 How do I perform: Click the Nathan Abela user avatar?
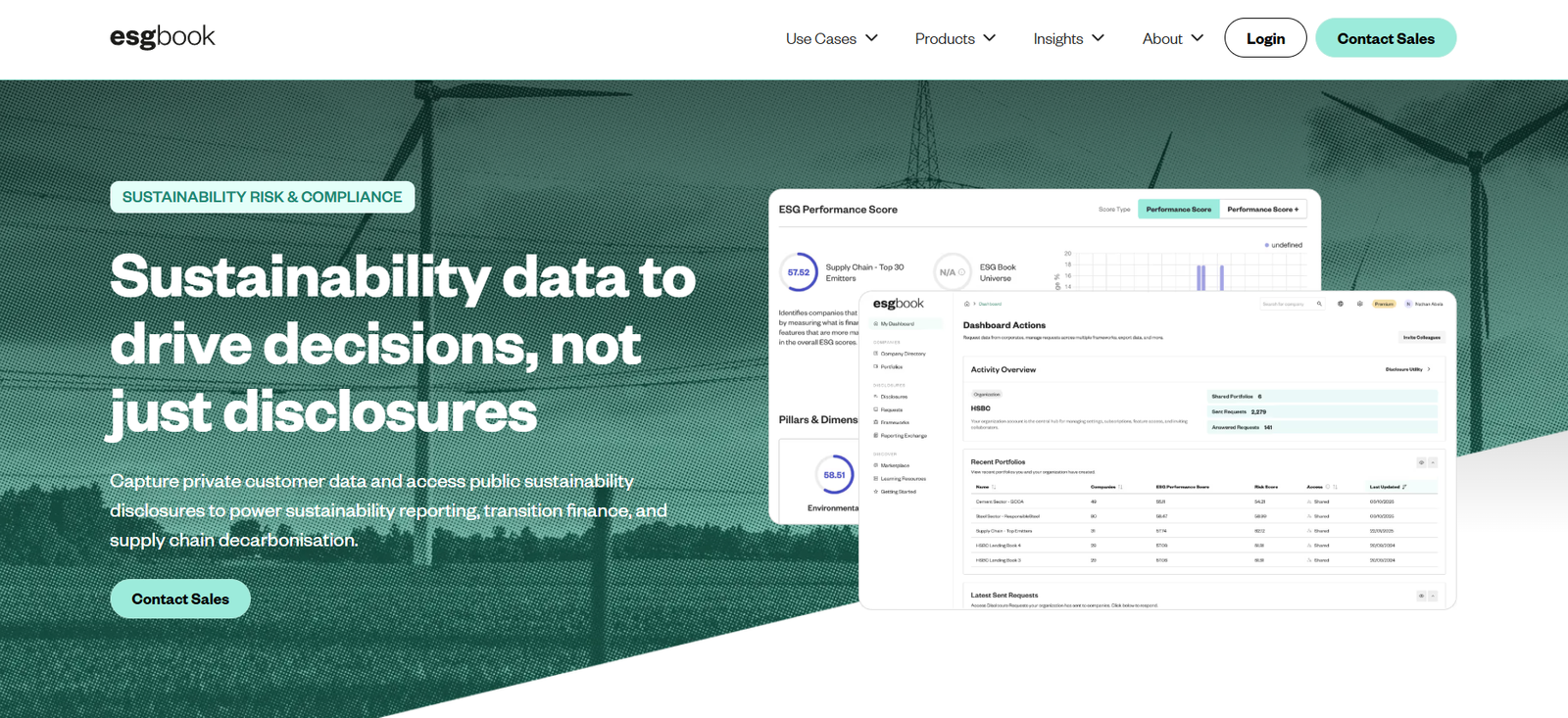tap(1408, 304)
